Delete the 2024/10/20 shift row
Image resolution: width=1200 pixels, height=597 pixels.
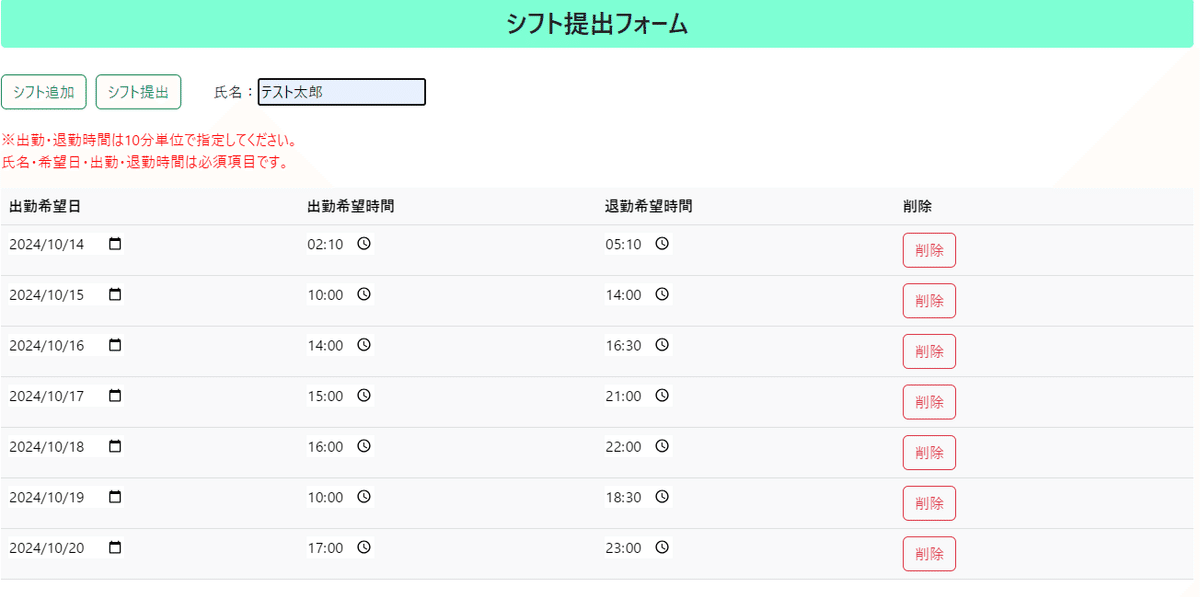[x=929, y=554]
